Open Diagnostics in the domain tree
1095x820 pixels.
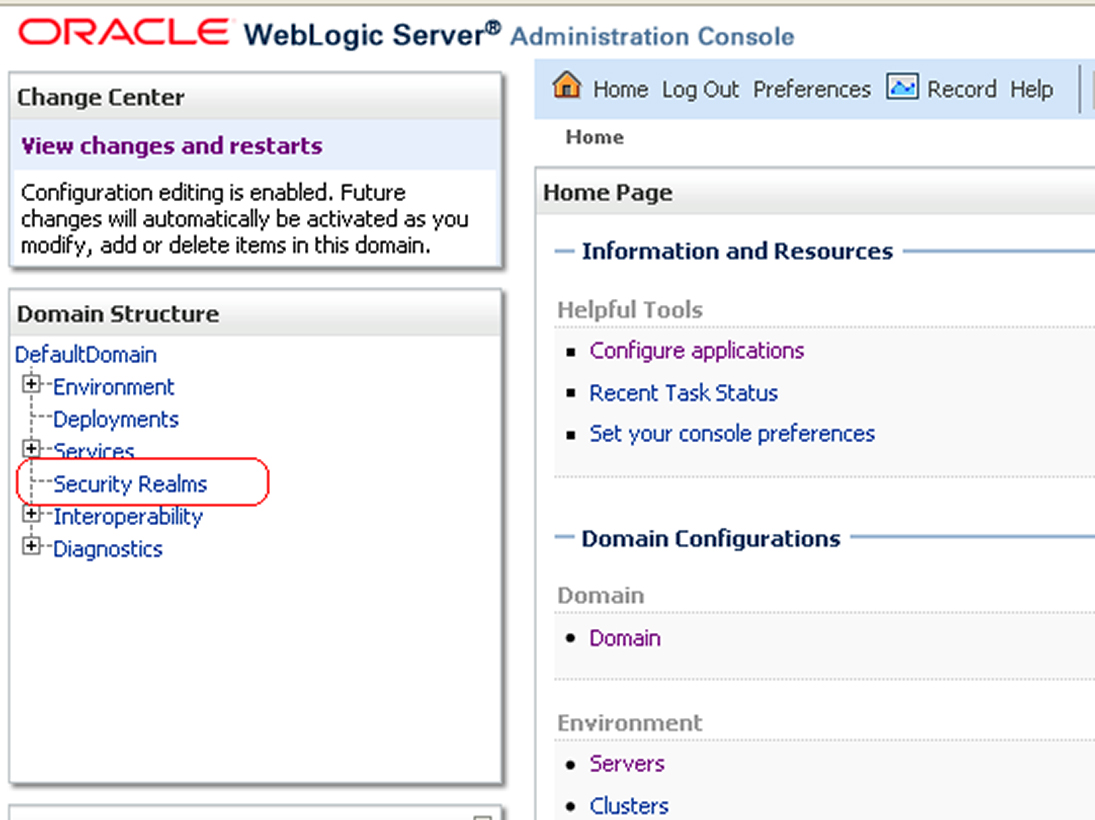(108, 549)
